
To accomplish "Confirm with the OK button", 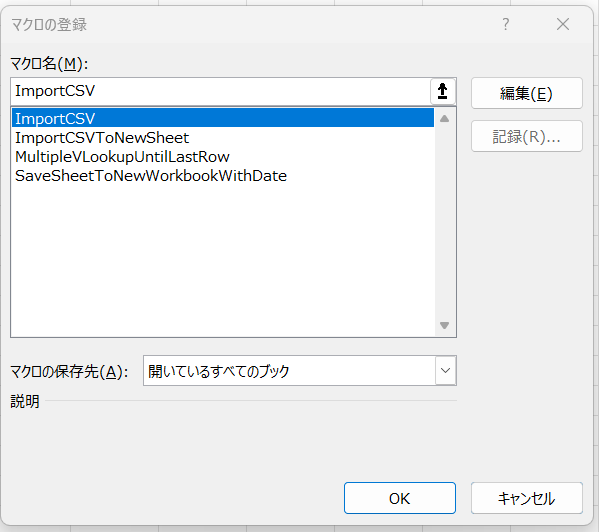I will point(400,498).
